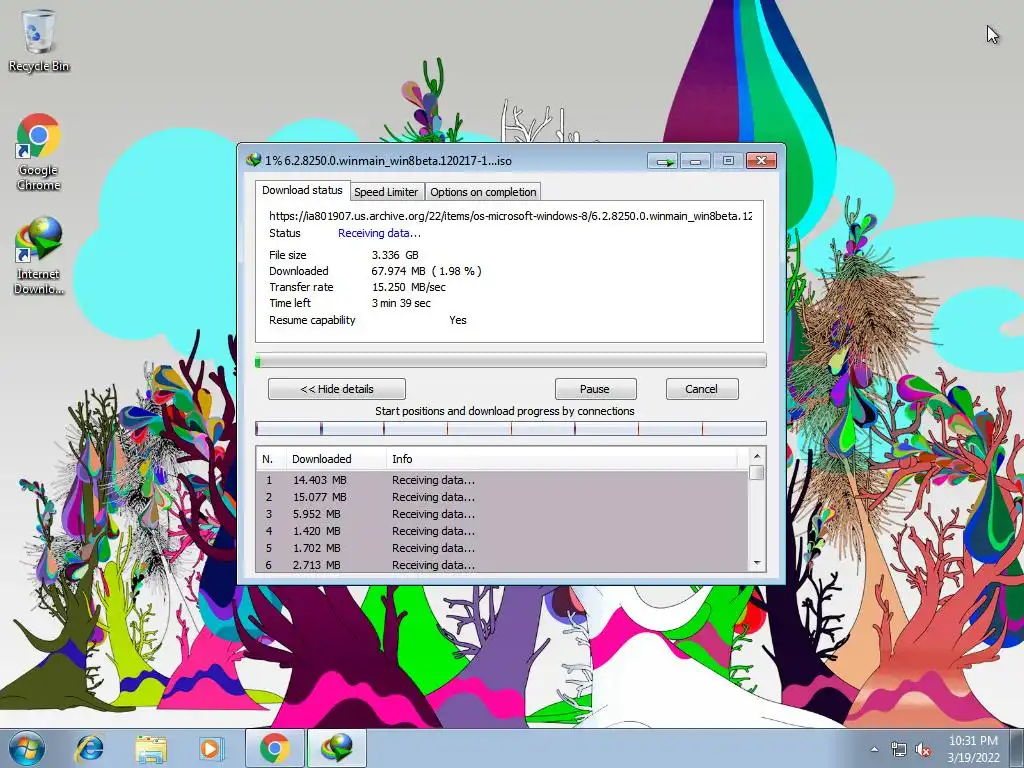The height and width of the screenshot is (768, 1024).
Task: Cancel the download
Action: (x=702, y=389)
